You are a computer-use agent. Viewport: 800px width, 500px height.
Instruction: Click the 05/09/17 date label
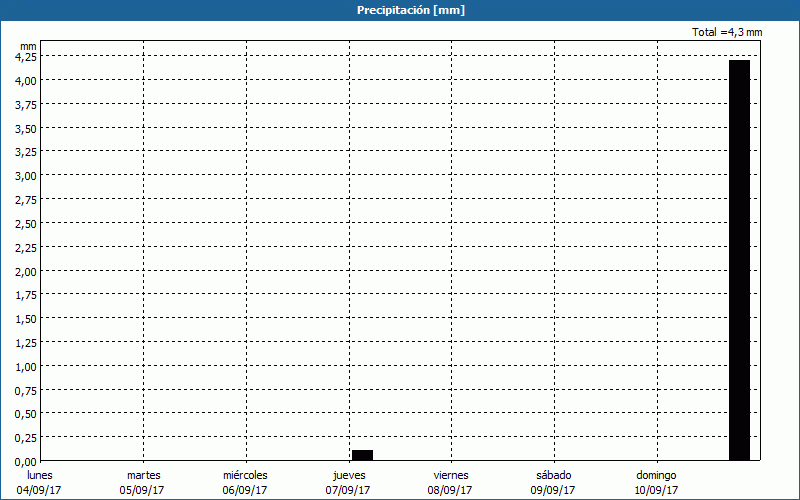[142, 490]
